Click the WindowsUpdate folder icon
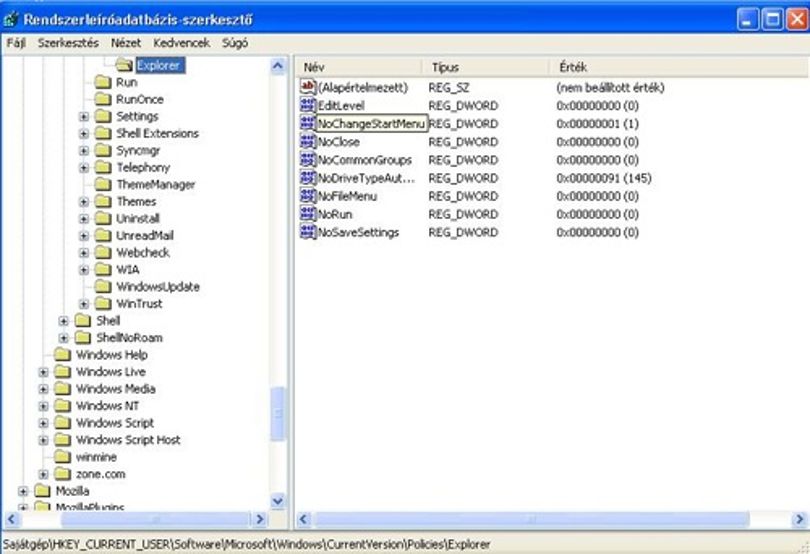This screenshot has height=554, width=810. click(x=103, y=286)
